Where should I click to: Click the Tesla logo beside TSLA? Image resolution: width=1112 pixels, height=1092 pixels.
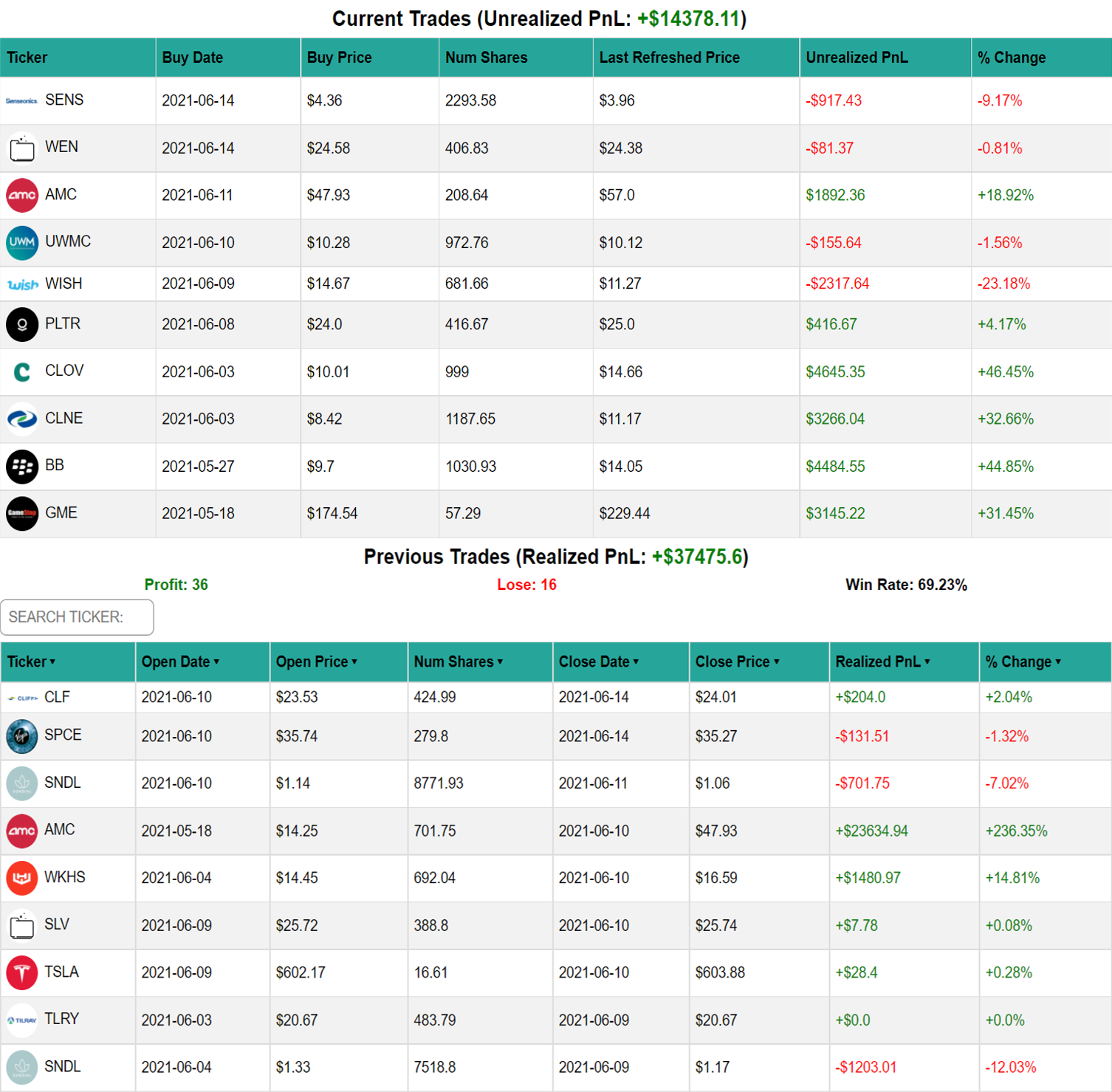click(22, 972)
